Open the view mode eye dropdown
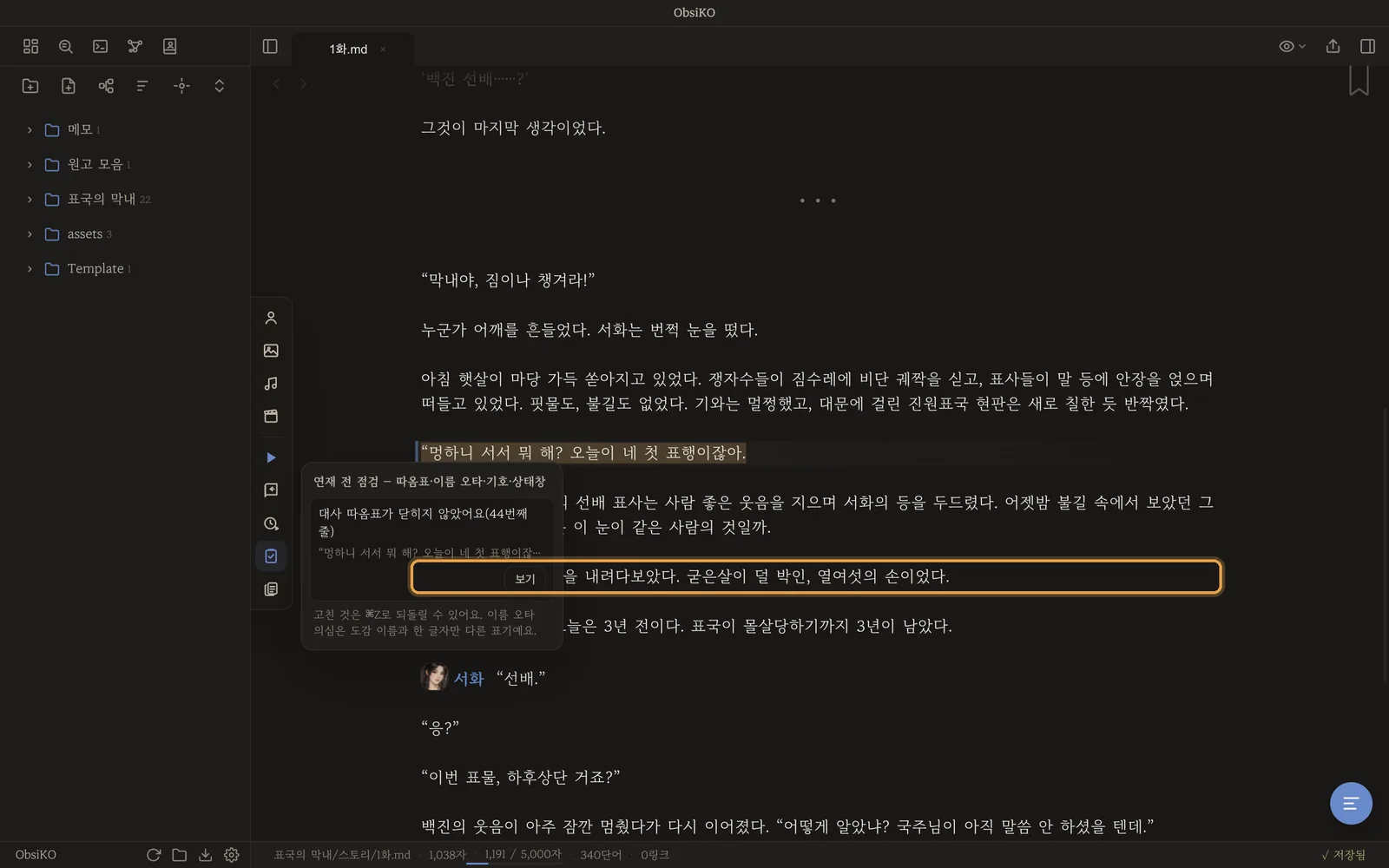The image size is (1389, 868). (x=1292, y=47)
